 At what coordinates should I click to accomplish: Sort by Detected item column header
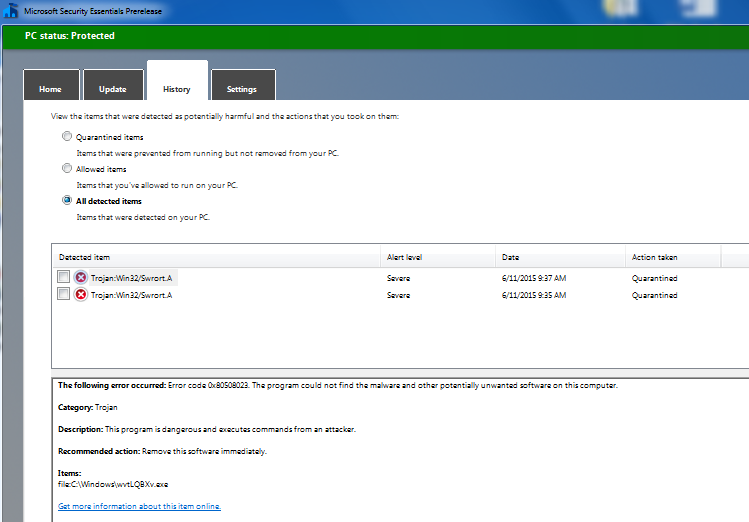point(216,257)
